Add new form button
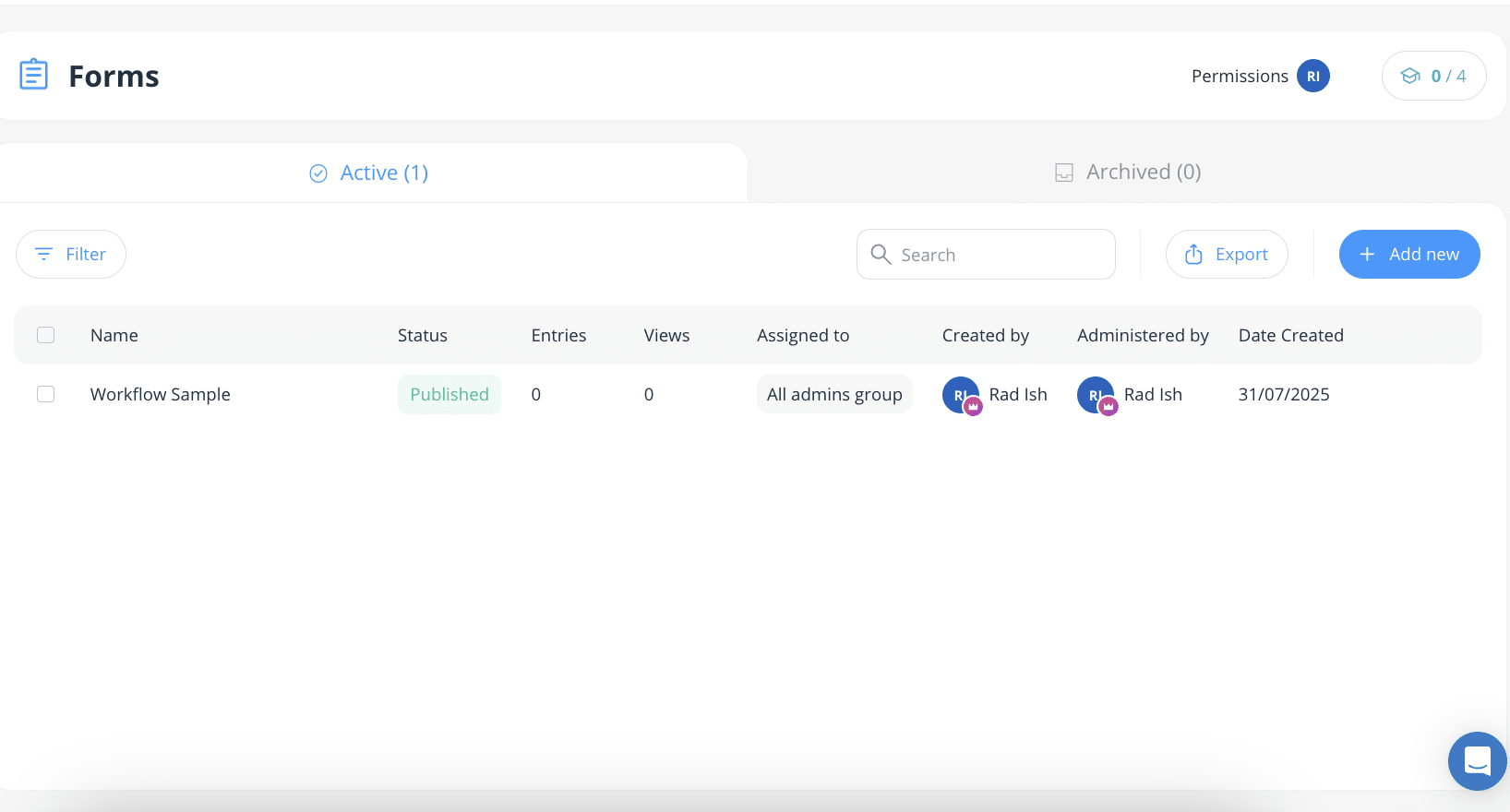Viewport: 1510px width, 812px height. 1409,254
